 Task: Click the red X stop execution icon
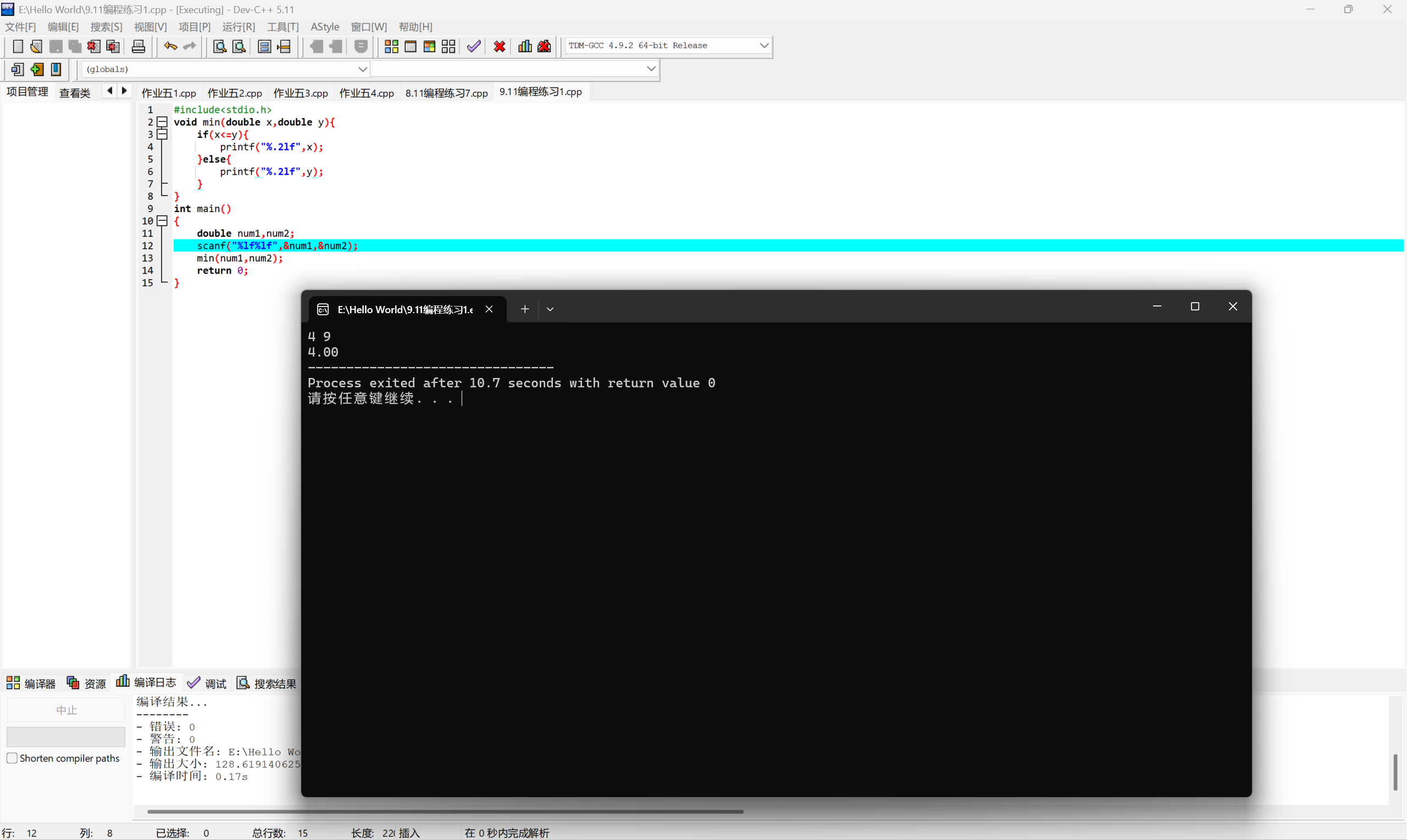(x=500, y=46)
